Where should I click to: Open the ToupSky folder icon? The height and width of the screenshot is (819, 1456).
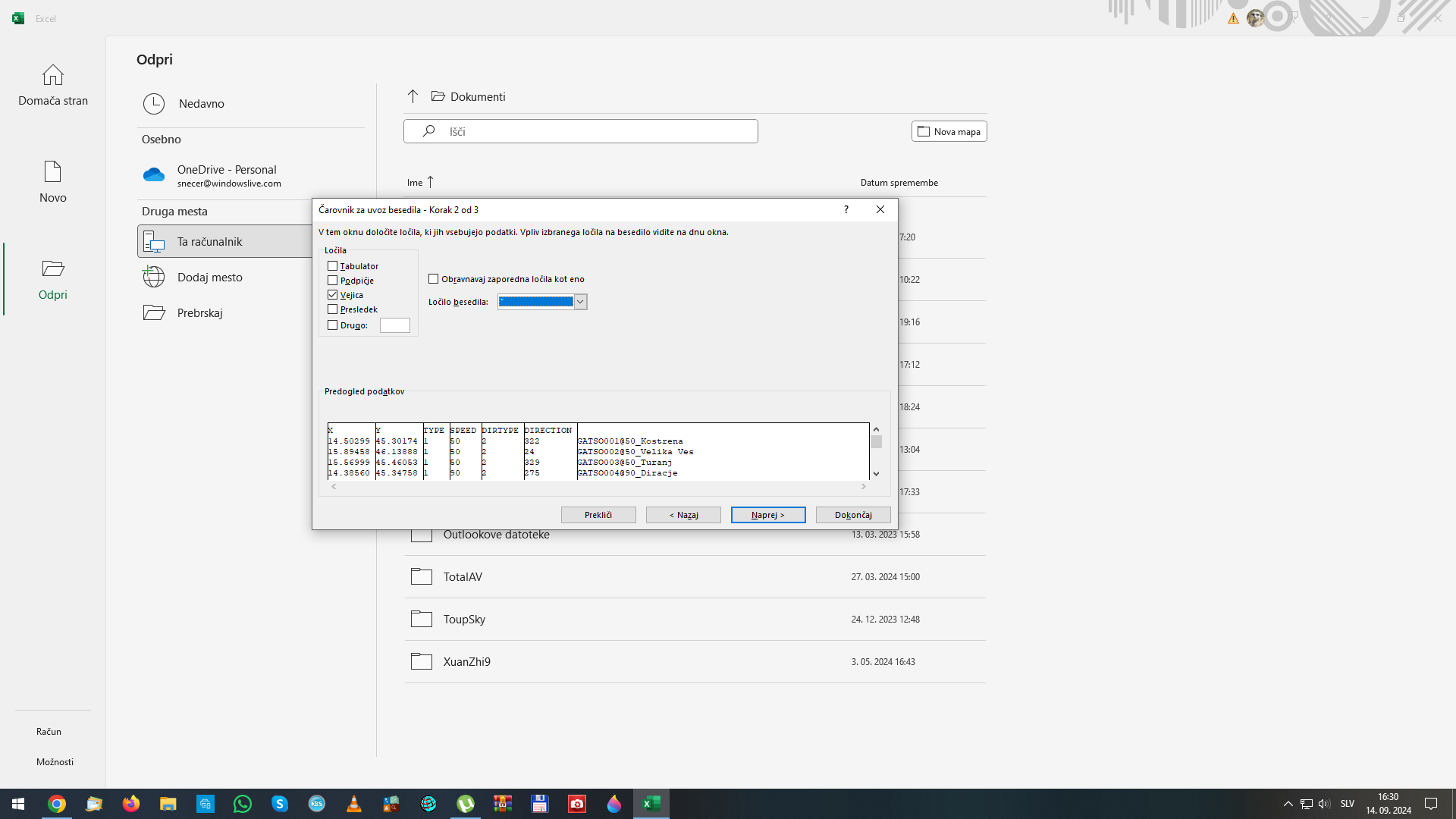(x=422, y=619)
